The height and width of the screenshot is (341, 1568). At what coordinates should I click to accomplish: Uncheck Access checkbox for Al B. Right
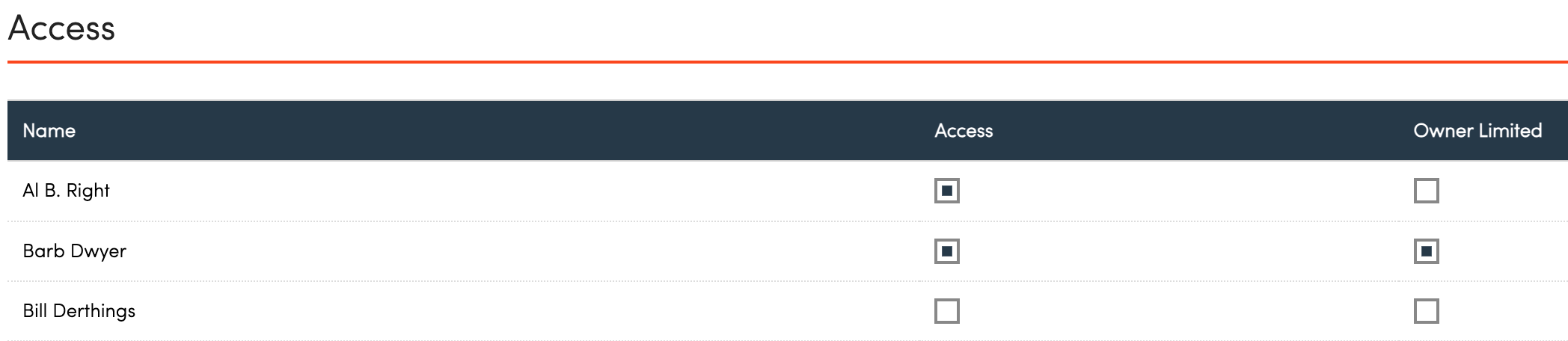pyautogui.click(x=946, y=191)
